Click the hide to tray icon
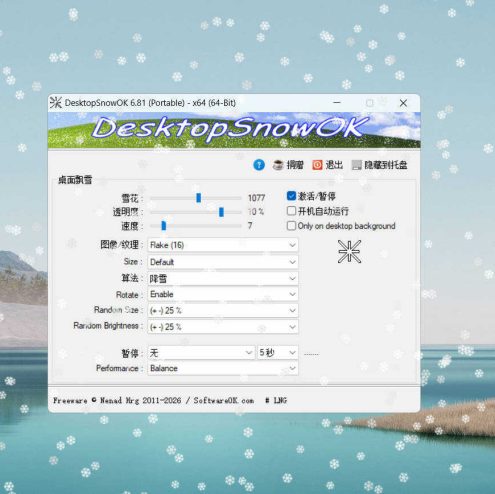The image size is (495, 494). [356, 165]
